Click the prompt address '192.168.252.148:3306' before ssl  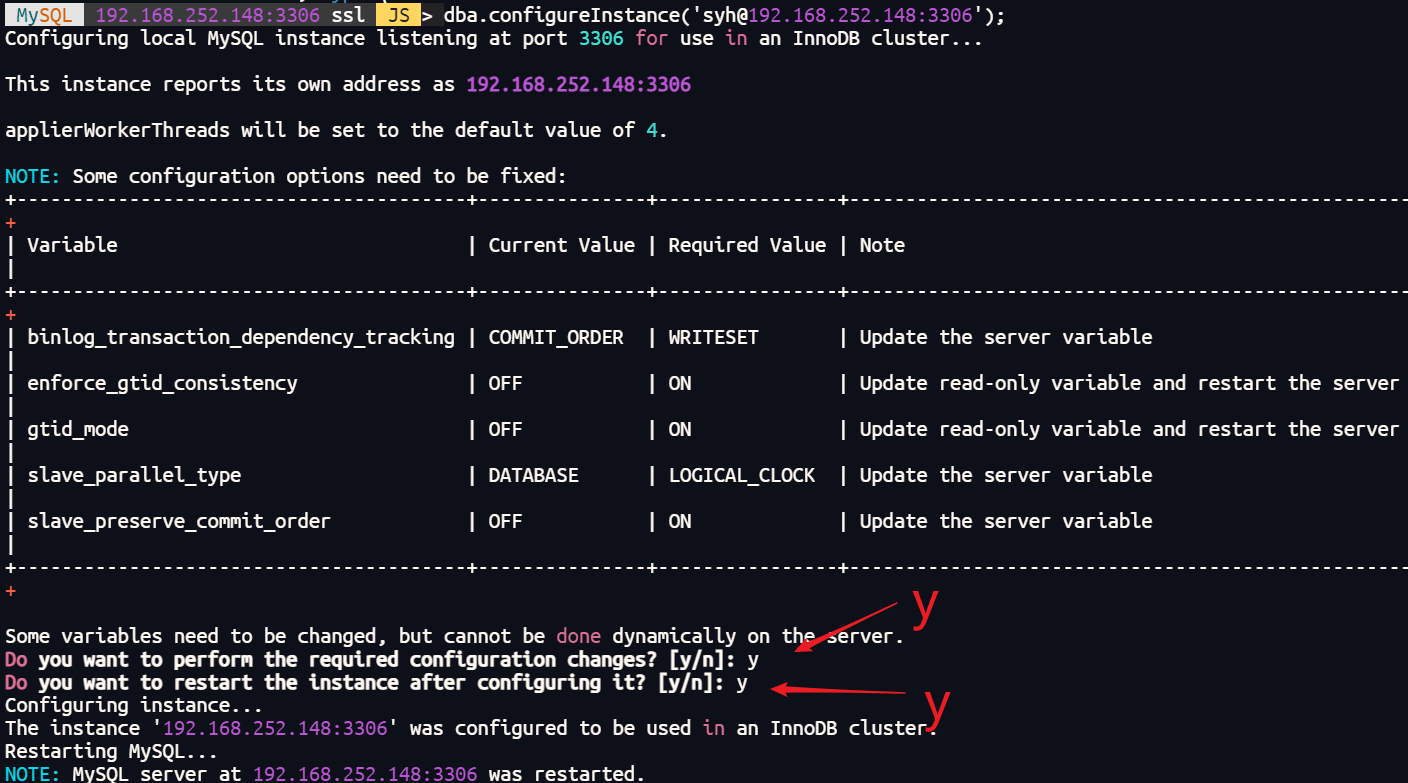[x=207, y=15]
